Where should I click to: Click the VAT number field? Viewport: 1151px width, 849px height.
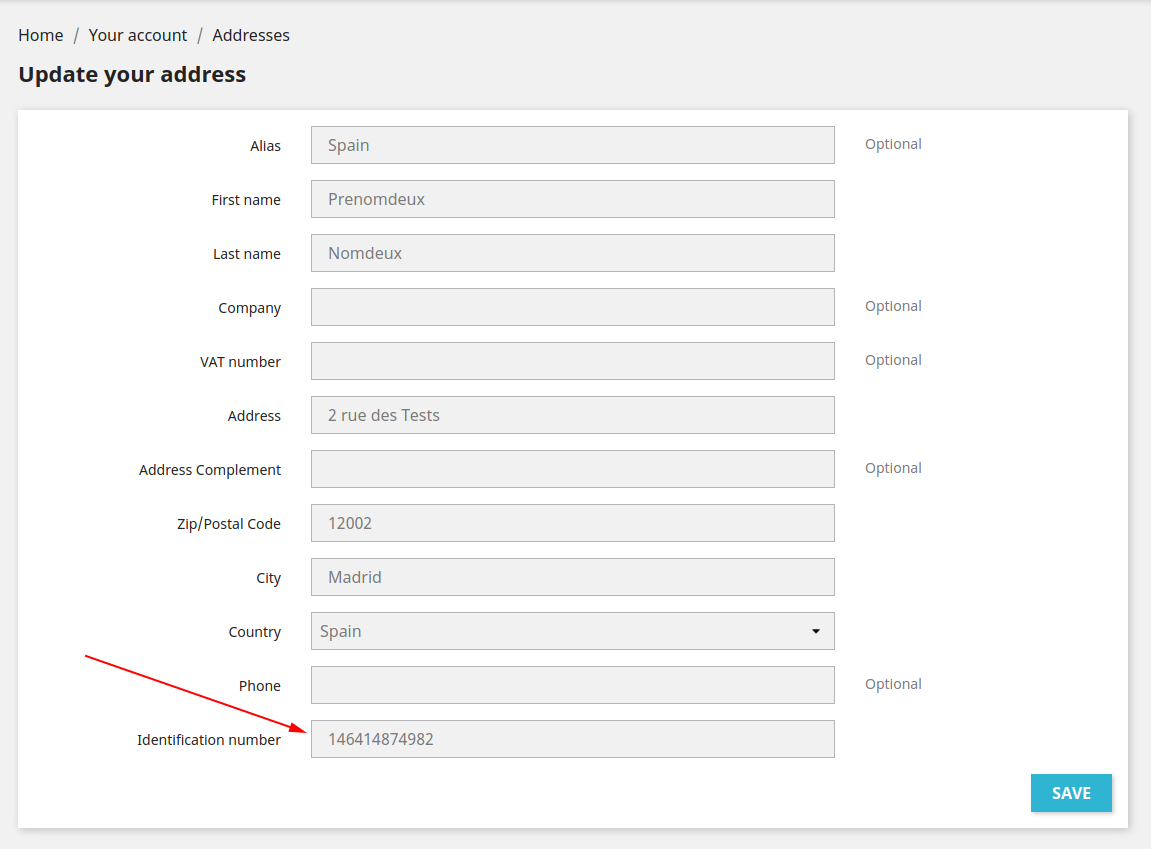pos(572,361)
